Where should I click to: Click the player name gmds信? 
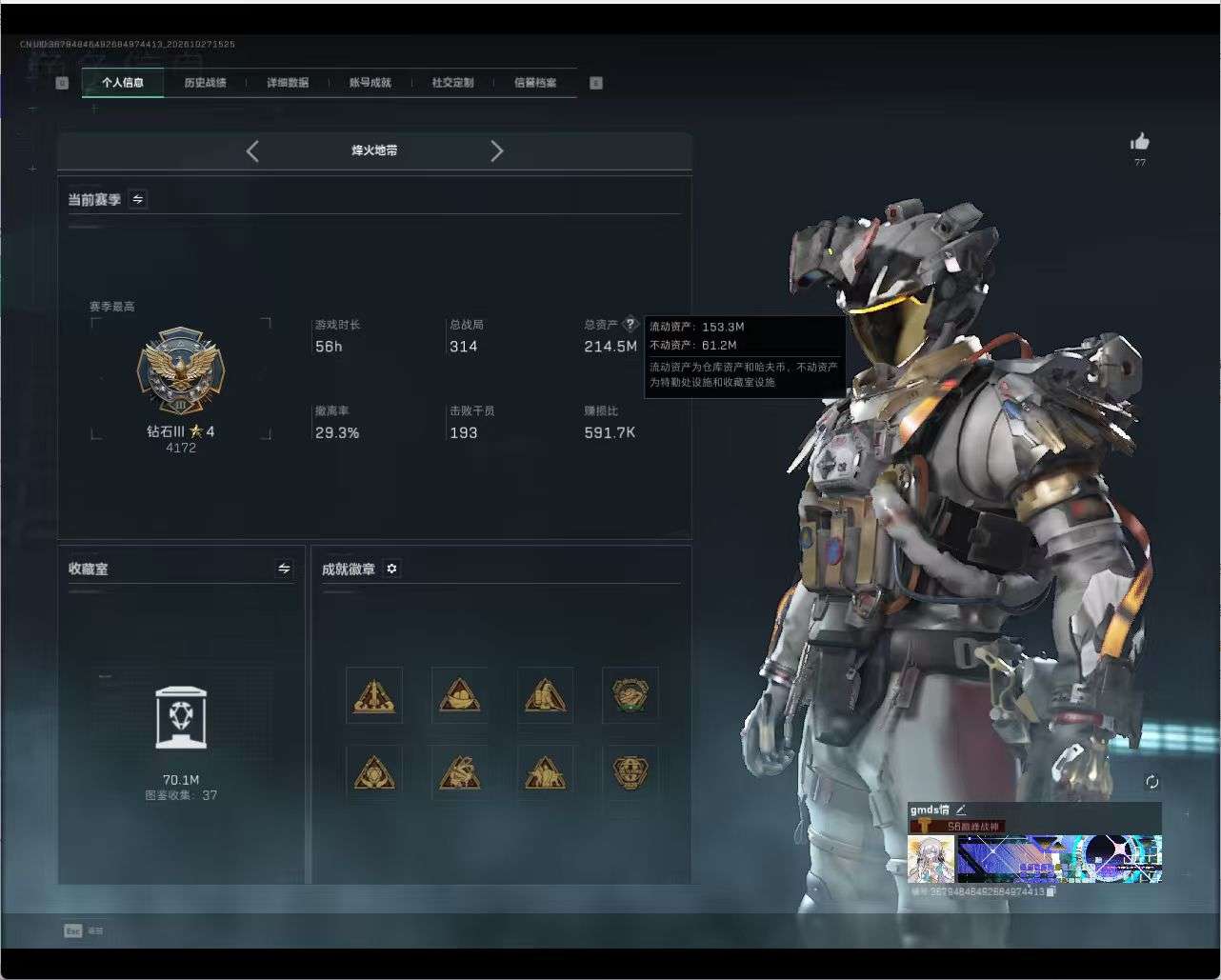pyautogui.click(x=930, y=810)
